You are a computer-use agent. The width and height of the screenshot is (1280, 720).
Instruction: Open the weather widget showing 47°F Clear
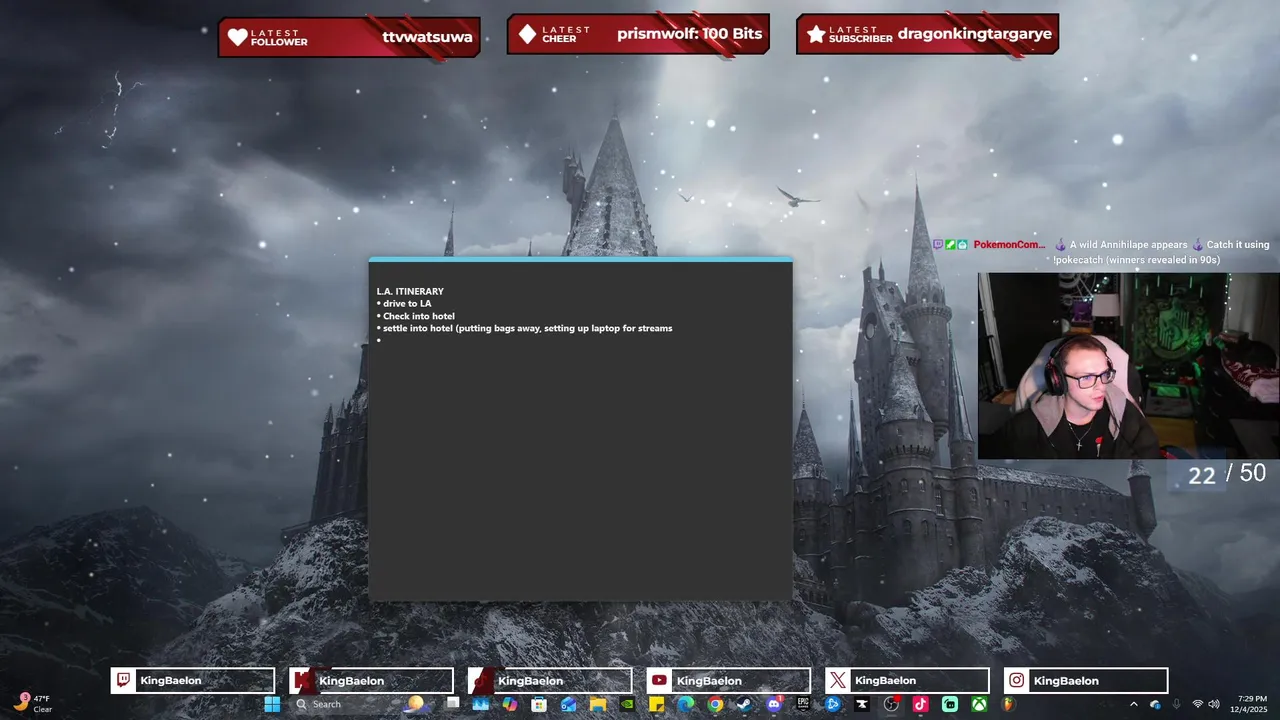tap(33, 703)
